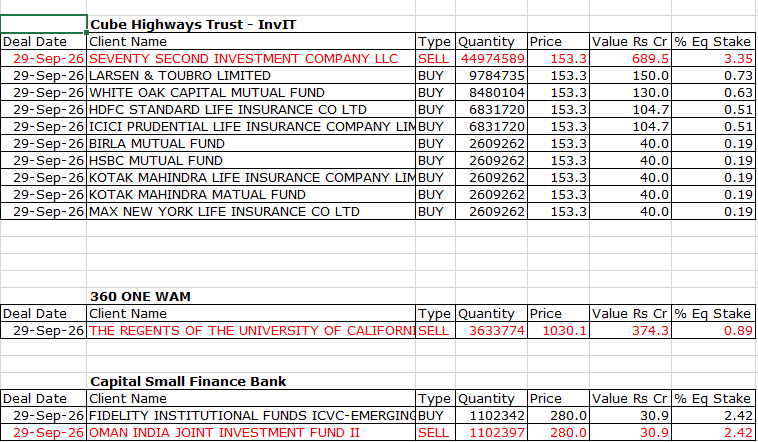Click SELL type in Regents of University row

tap(435, 330)
